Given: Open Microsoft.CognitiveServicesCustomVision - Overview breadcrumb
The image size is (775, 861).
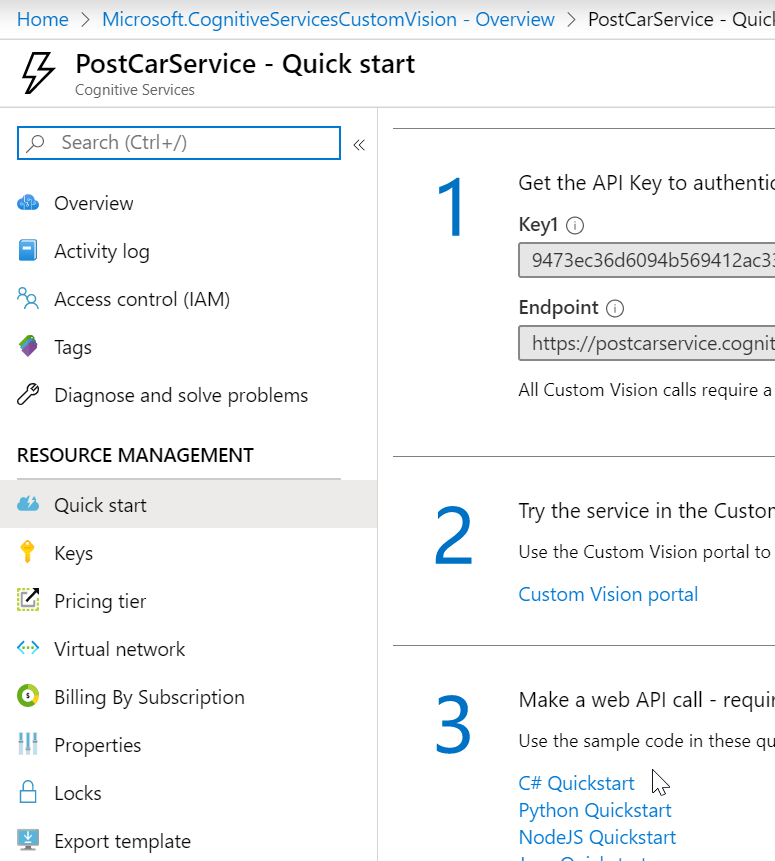Looking at the screenshot, I should tap(328, 19).
